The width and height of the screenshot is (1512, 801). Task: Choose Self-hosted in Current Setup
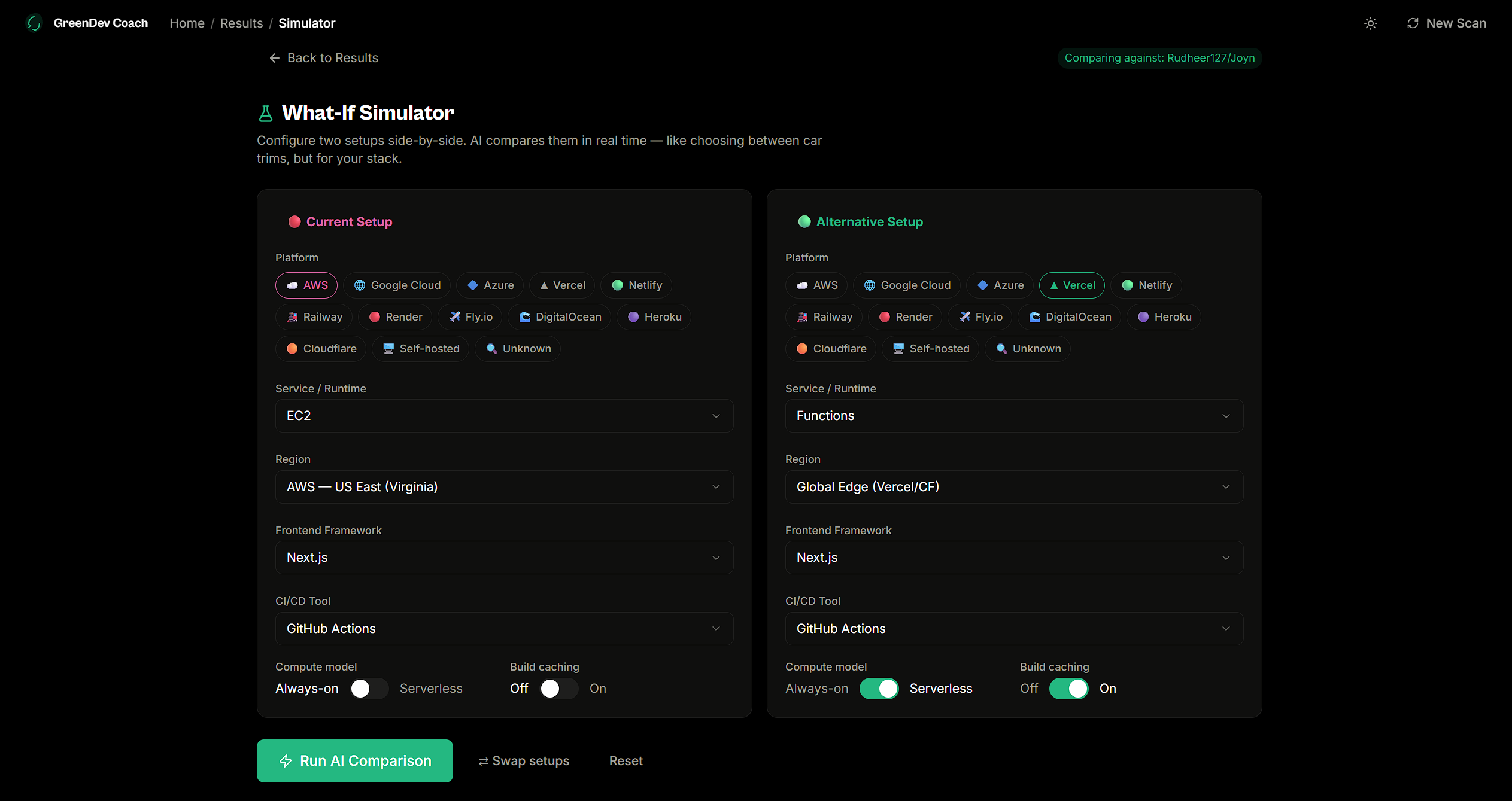pos(421,349)
